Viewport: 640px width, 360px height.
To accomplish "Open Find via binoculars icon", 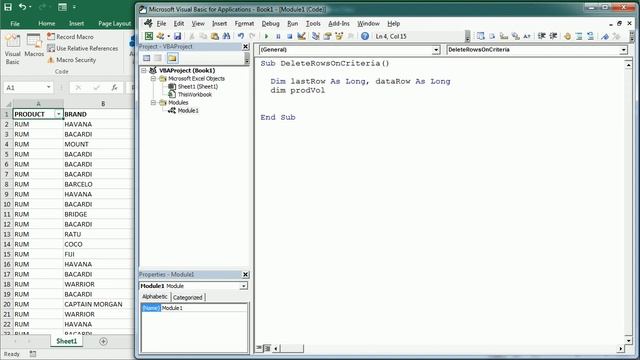I will (x=226, y=36).
